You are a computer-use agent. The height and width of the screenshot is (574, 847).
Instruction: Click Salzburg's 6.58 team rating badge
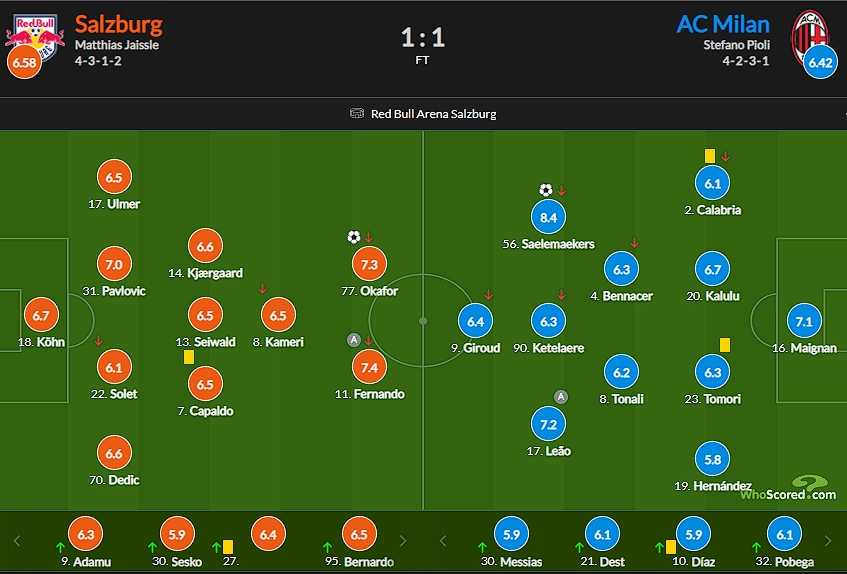(x=24, y=62)
